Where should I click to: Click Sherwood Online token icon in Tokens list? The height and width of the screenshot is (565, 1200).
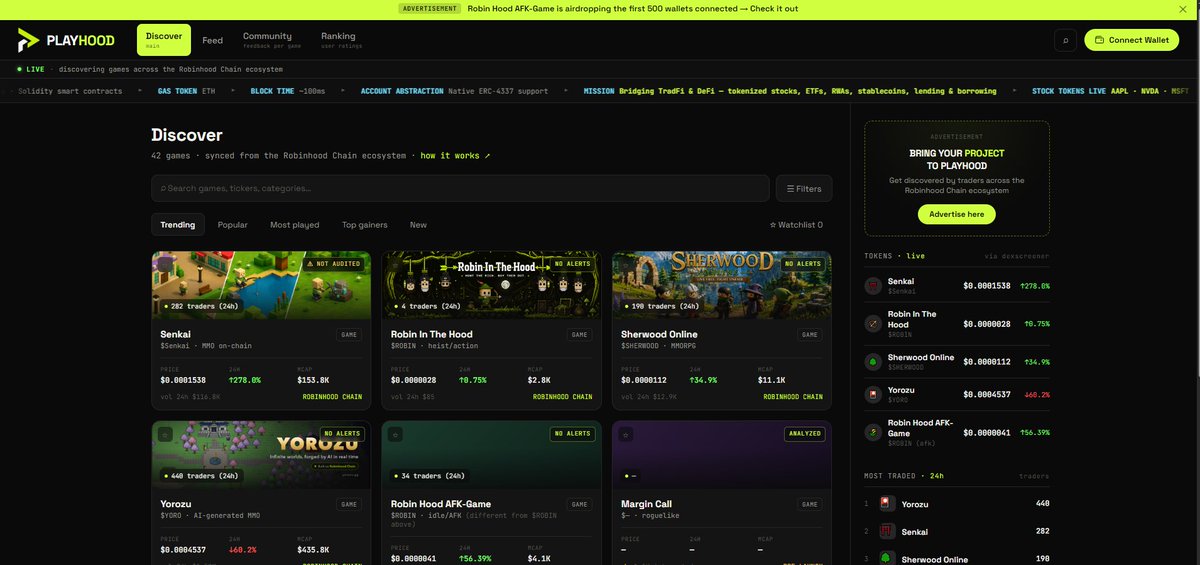pos(873,362)
